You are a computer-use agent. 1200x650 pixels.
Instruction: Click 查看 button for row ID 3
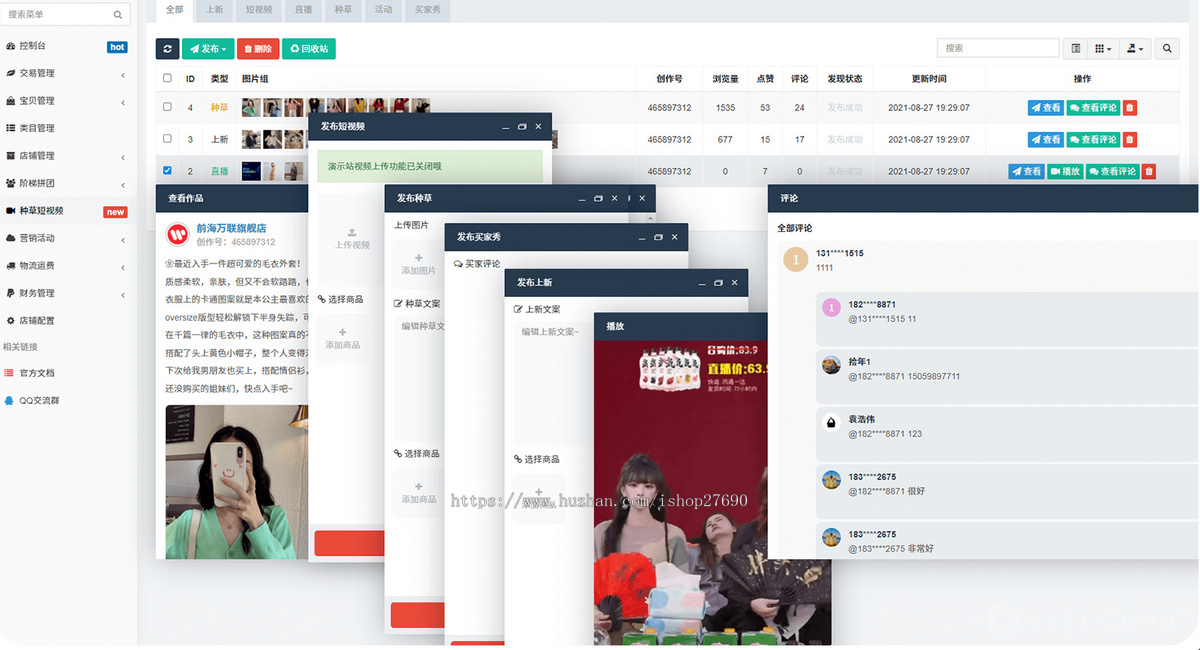pyautogui.click(x=1046, y=139)
